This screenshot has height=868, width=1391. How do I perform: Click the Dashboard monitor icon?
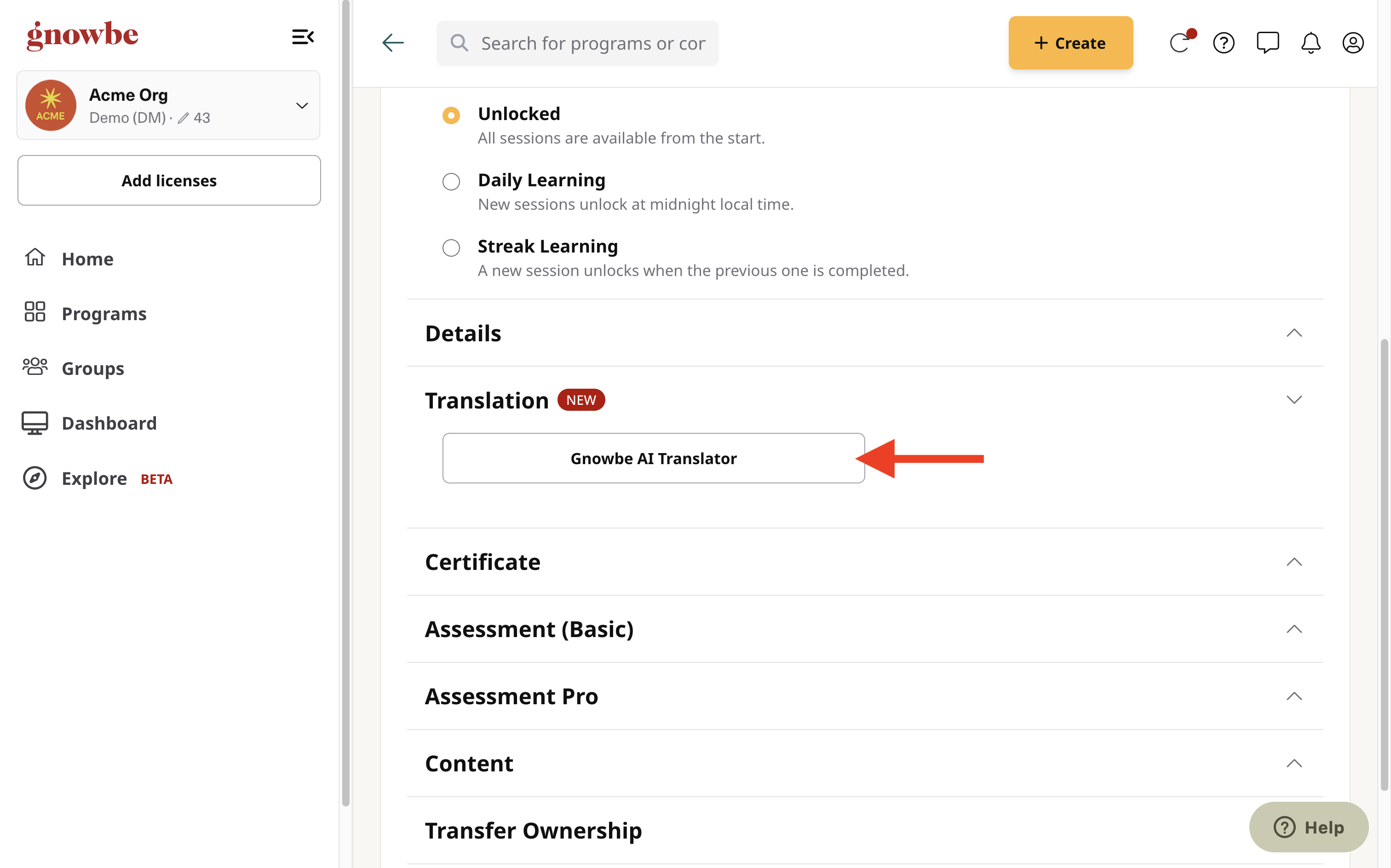[35, 423]
